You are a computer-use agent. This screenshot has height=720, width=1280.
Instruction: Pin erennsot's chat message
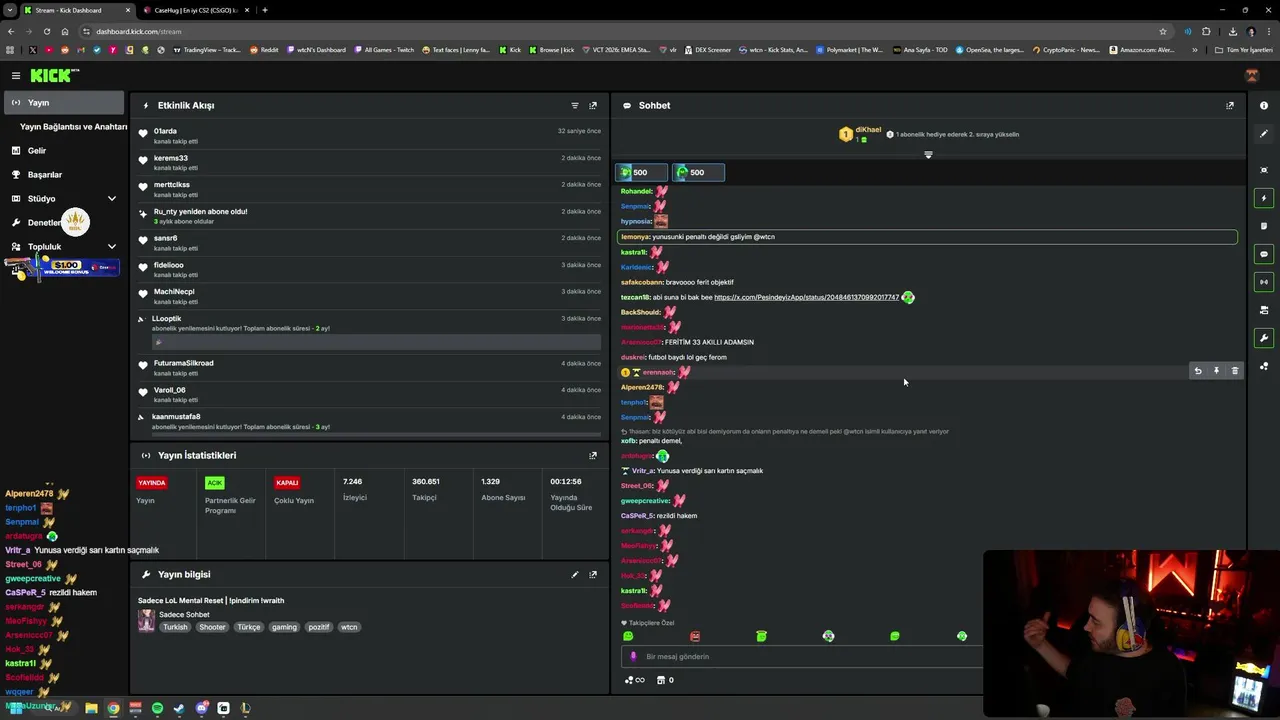click(1216, 371)
